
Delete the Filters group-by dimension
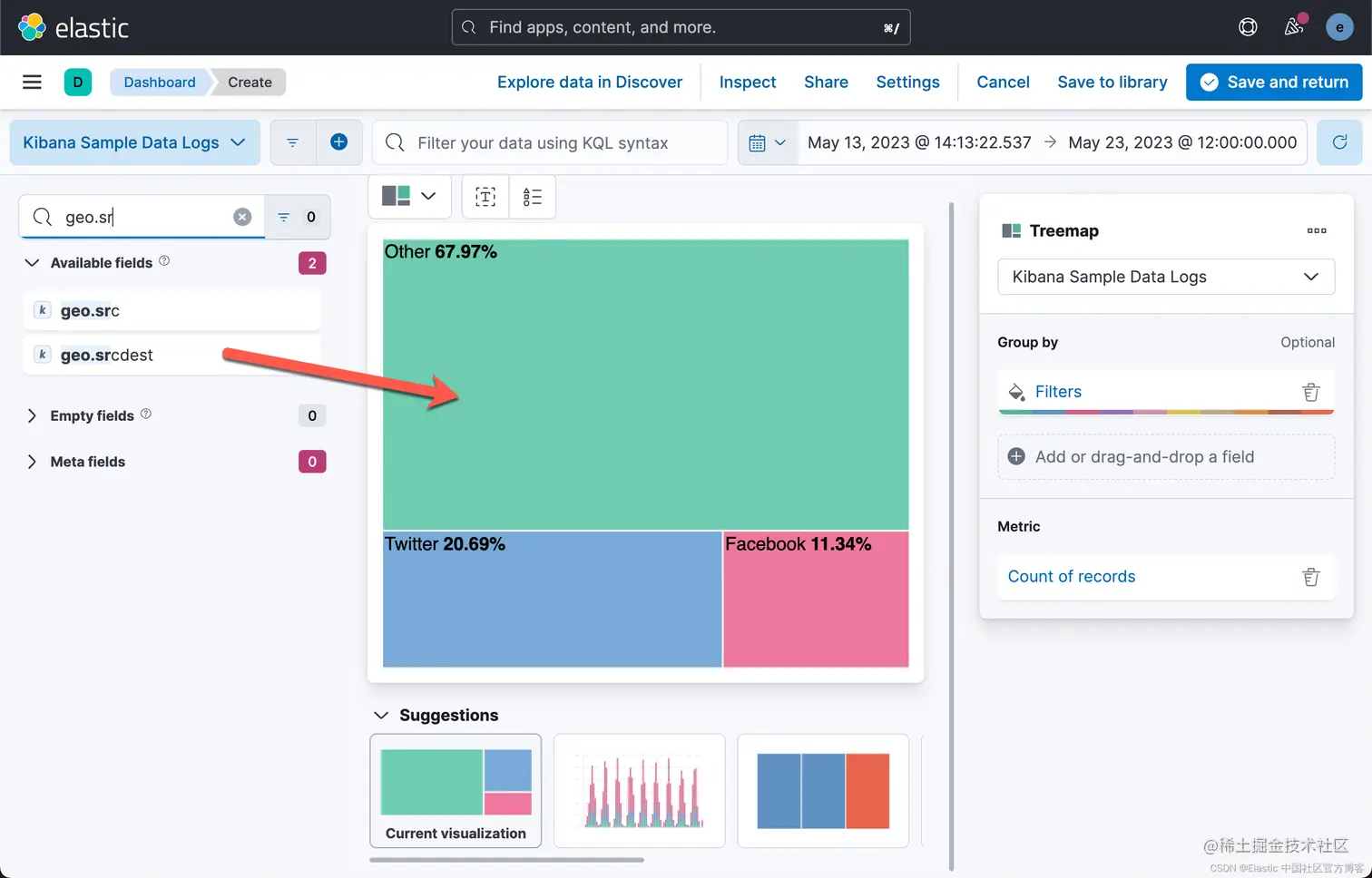[x=1310, y=392]
